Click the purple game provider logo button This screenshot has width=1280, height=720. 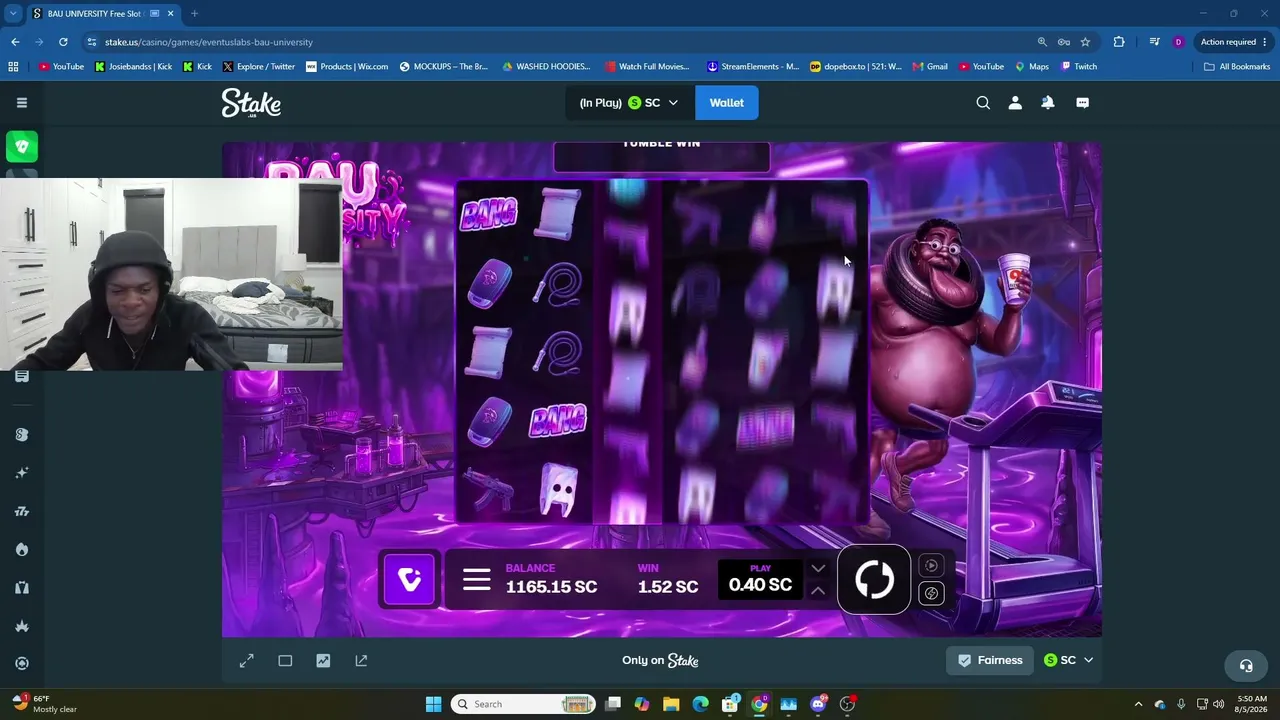(x=410, y=580)
